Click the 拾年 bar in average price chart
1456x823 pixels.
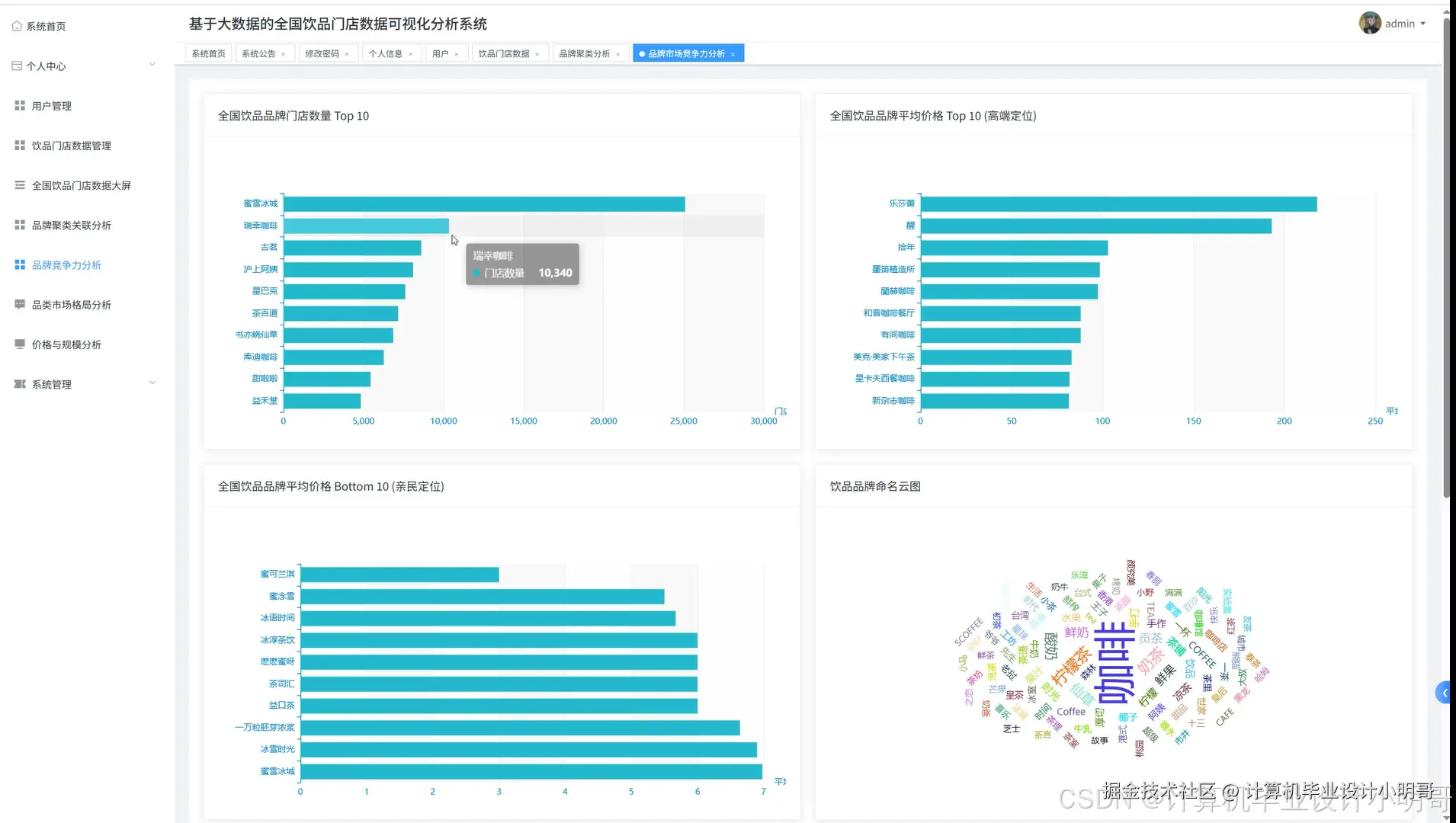[x=1015, y=248]
